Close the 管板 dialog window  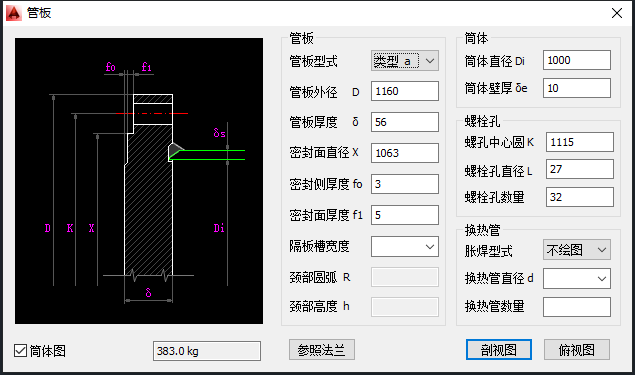pos(616,13)
